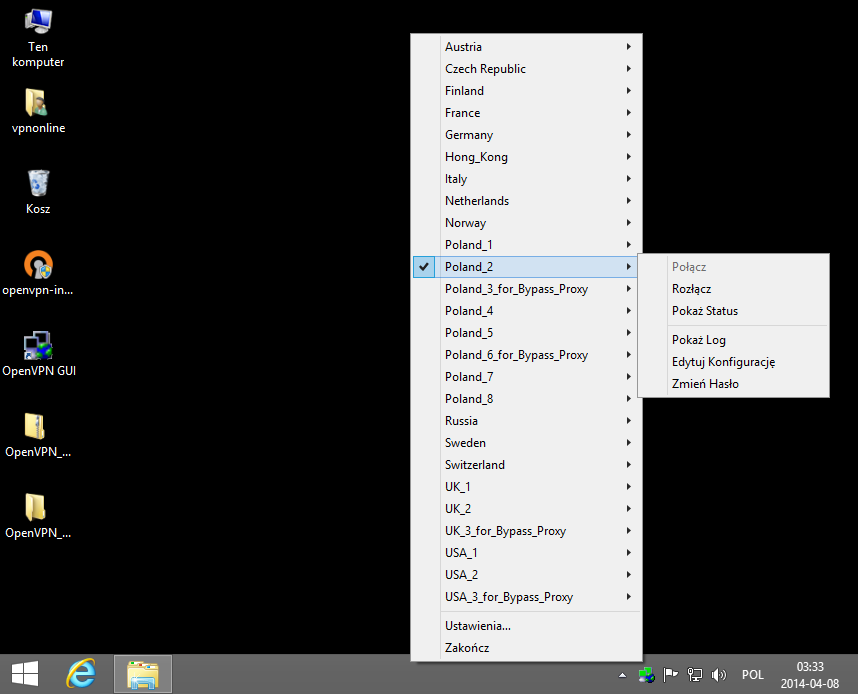Select the Poland_8 server entry
This screenshot has width=858, height=694.
(x=525, y=398)
